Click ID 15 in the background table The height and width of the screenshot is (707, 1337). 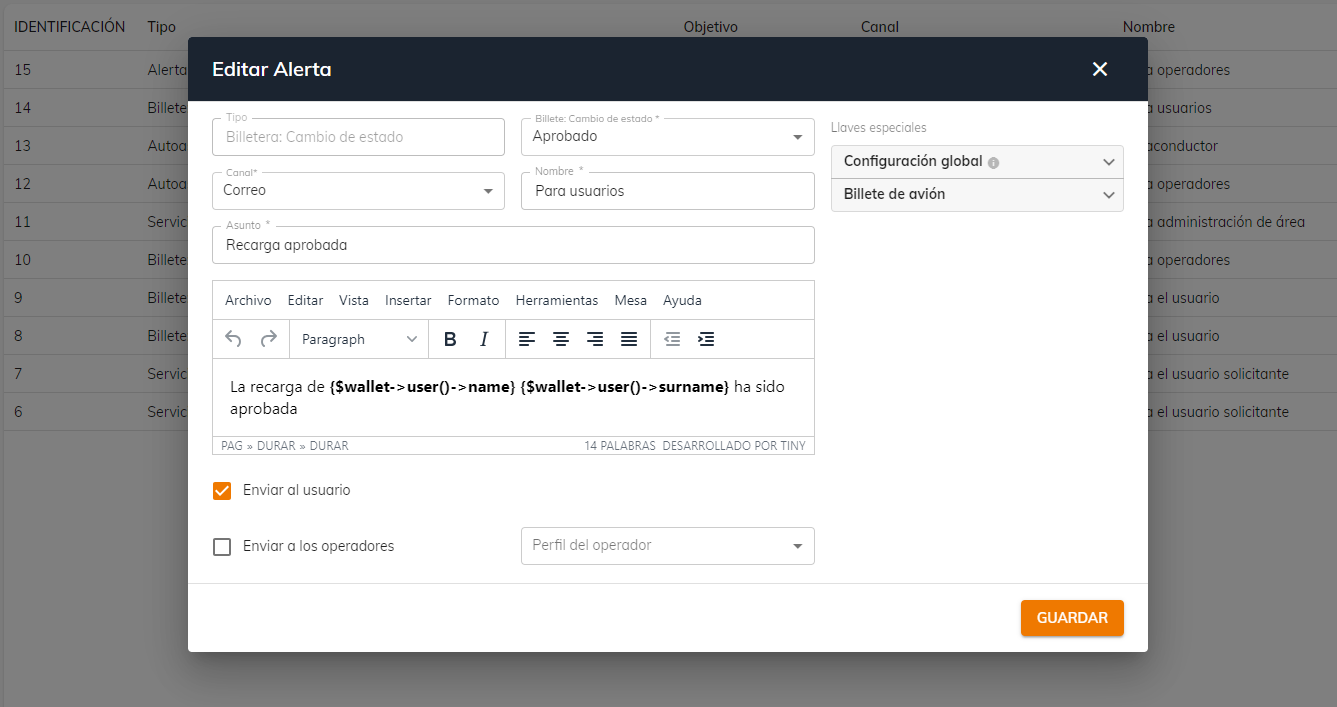coord(23,70)
